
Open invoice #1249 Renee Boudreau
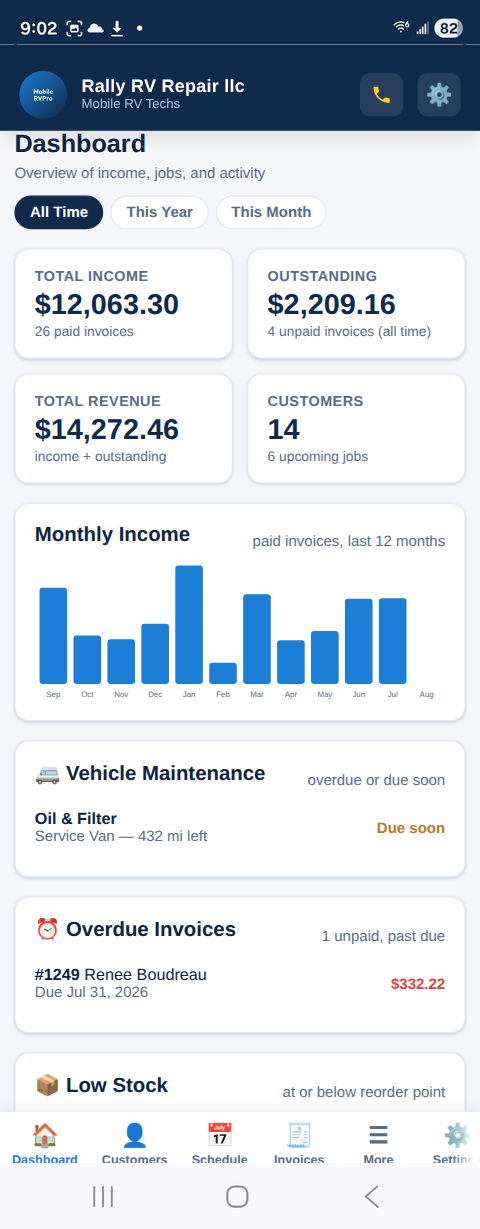point(240,983)
